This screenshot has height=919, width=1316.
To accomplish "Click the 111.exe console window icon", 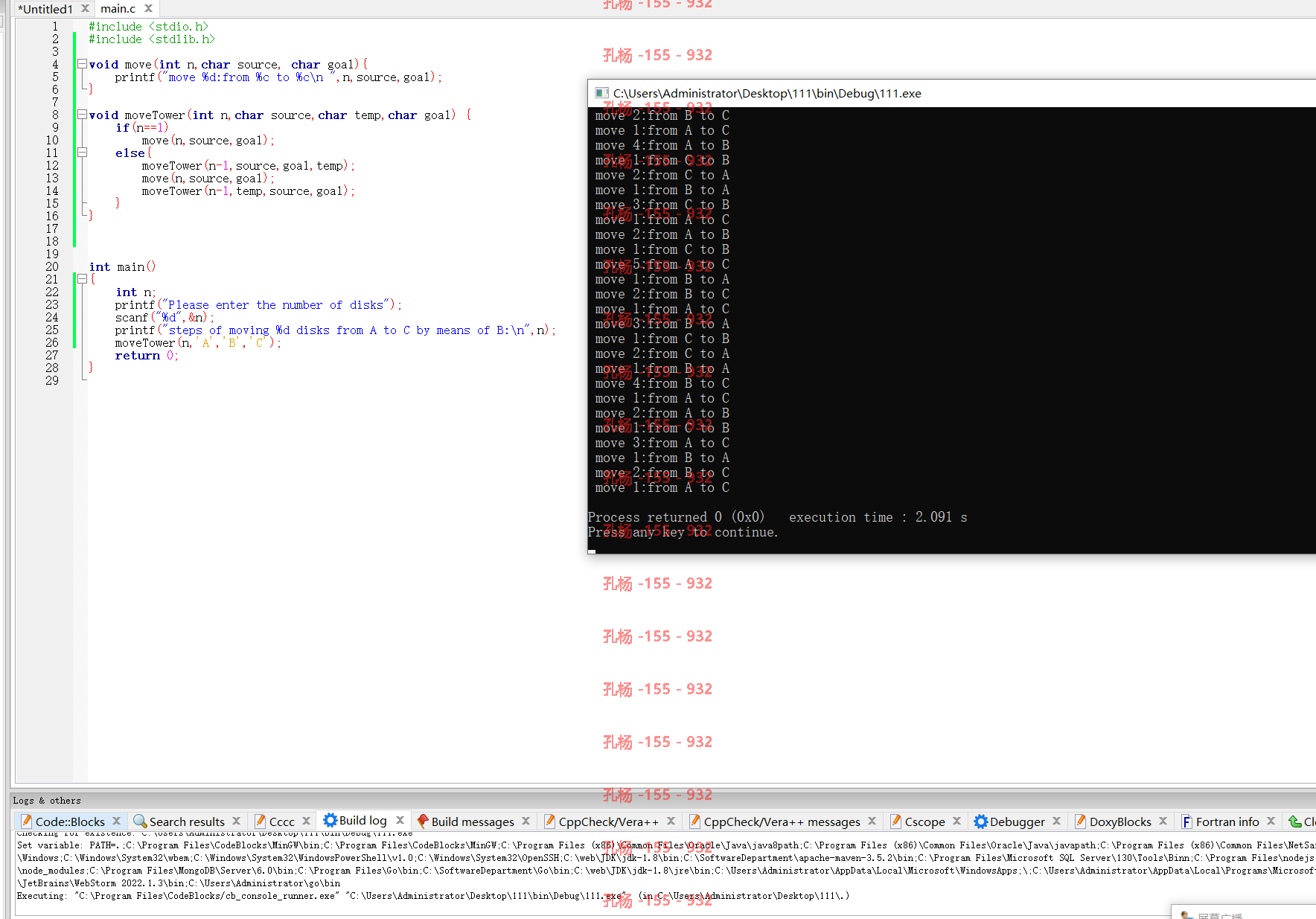I will pyautogui.click(x=601, y=93).
